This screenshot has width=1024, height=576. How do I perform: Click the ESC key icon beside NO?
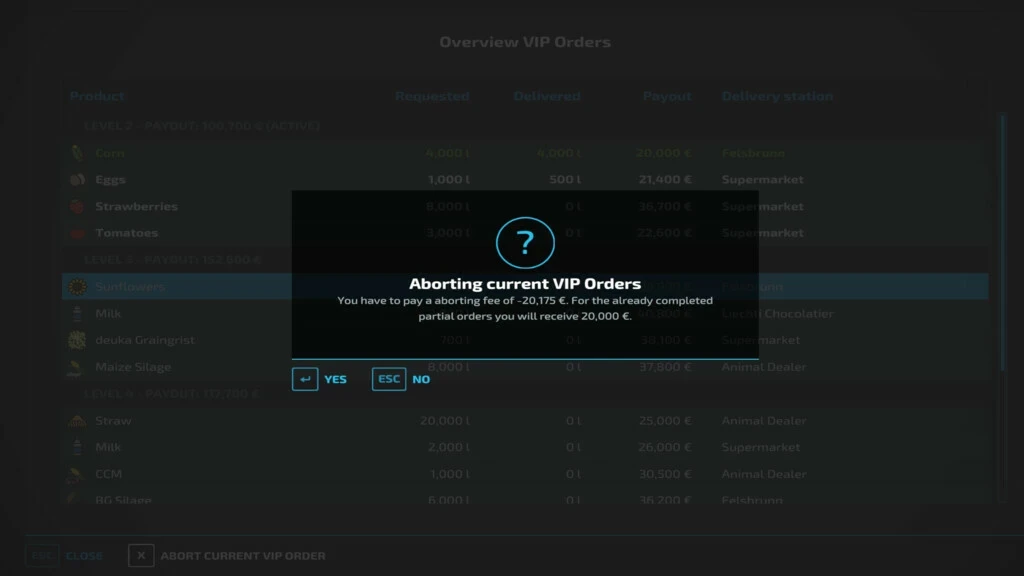389,379
